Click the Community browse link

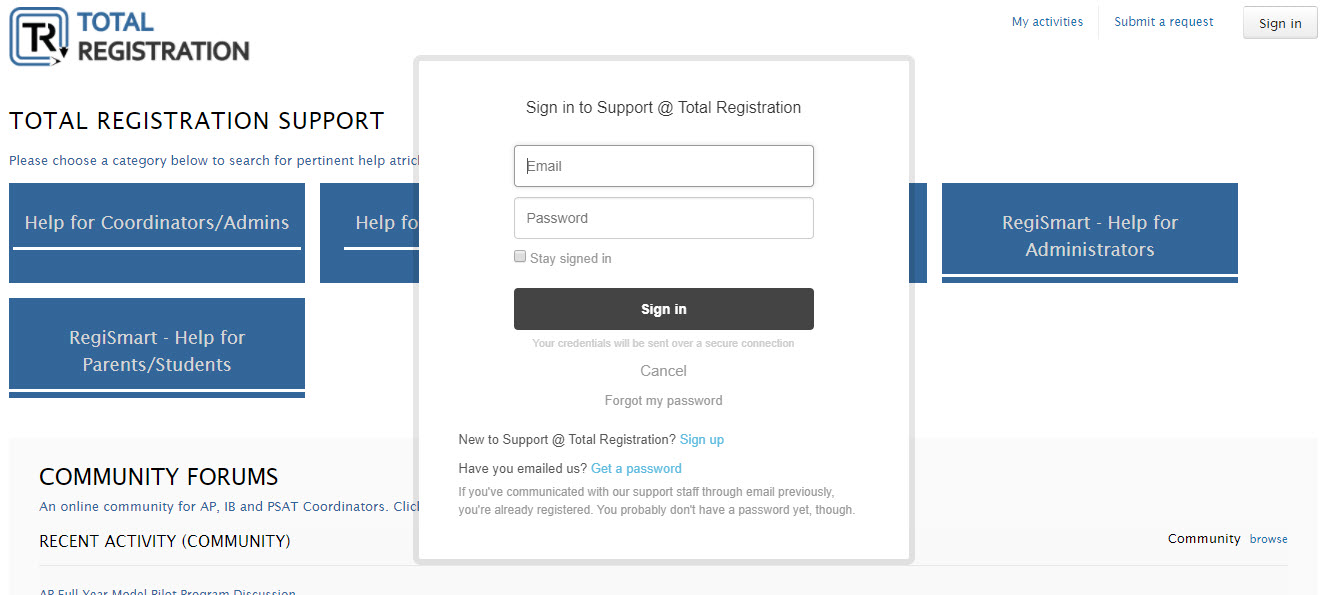click(x=1269, y=539)
